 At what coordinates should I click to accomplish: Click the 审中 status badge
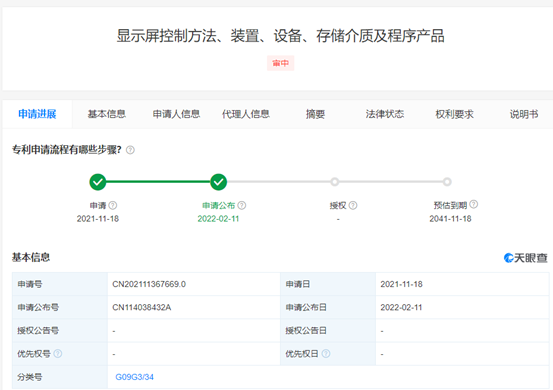tap(280, 63)
